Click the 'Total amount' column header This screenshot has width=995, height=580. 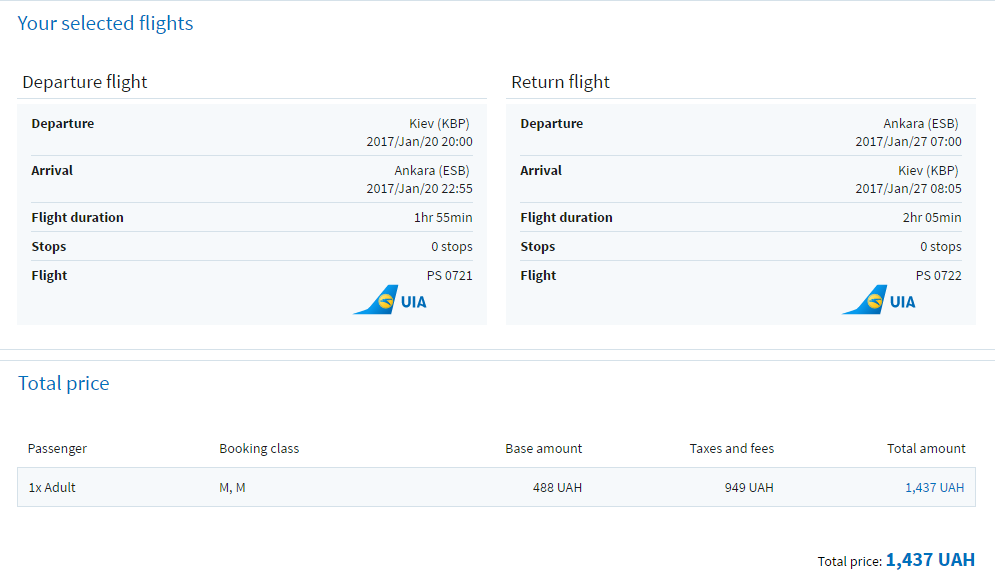(x=926, y=449)
